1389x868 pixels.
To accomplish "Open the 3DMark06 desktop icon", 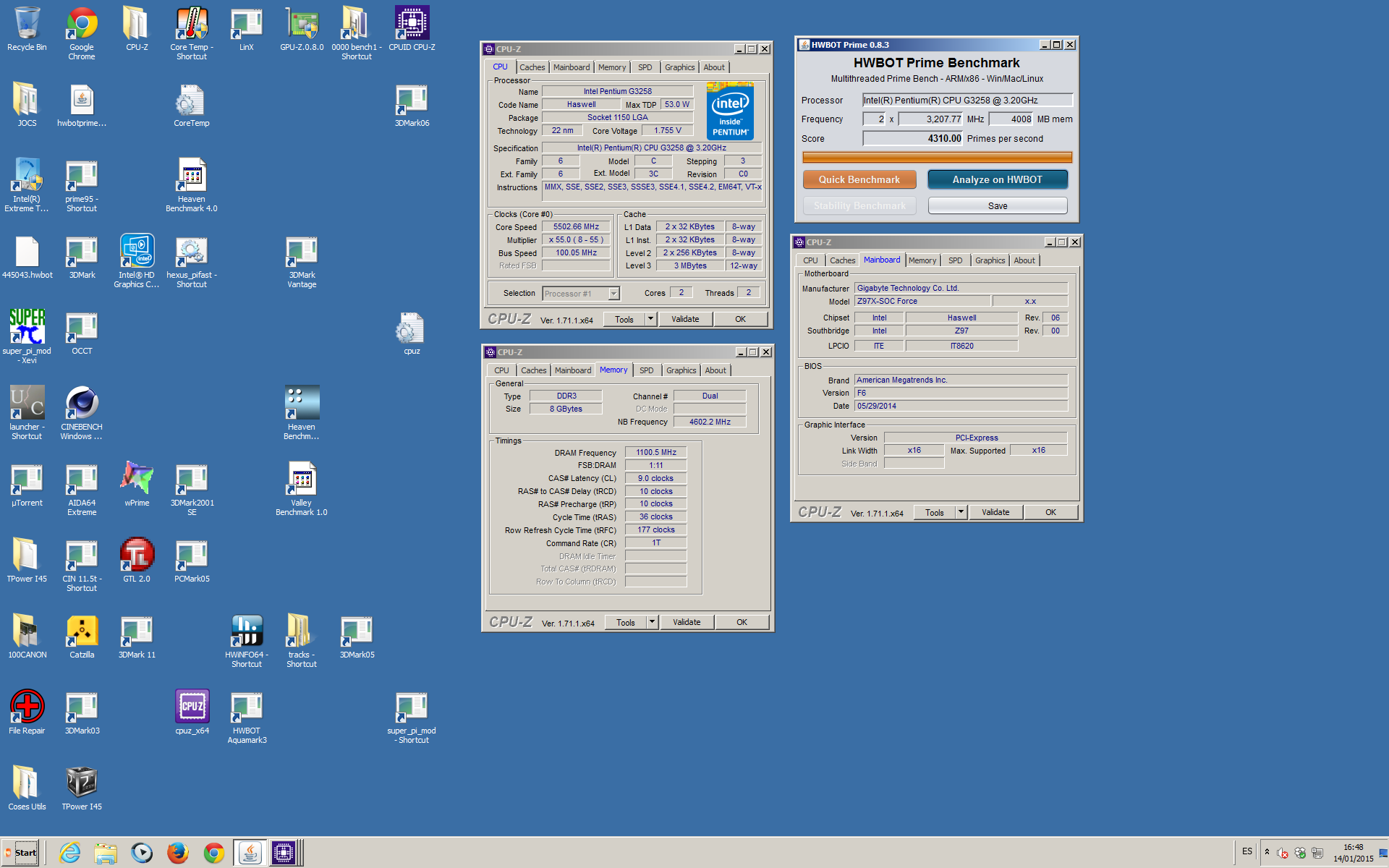I will point(412,106).
